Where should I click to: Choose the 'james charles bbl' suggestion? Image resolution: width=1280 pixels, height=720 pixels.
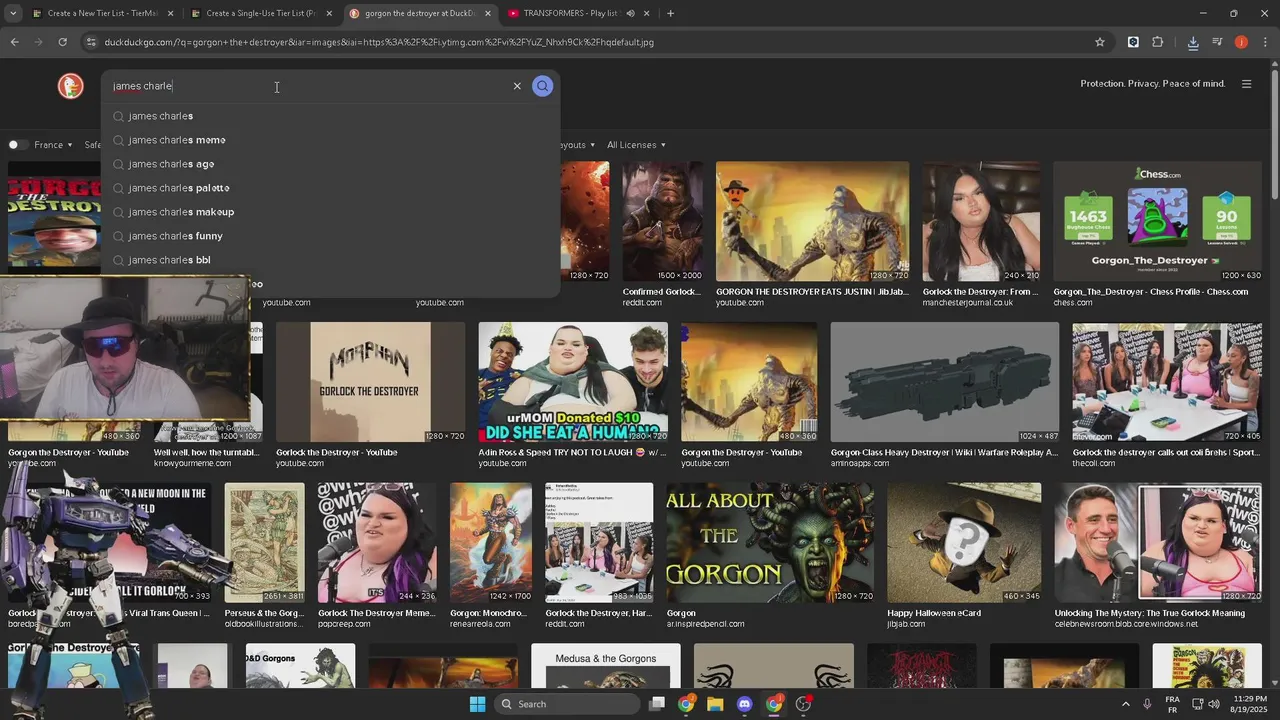pyautogui.click(x=330, y=260)
